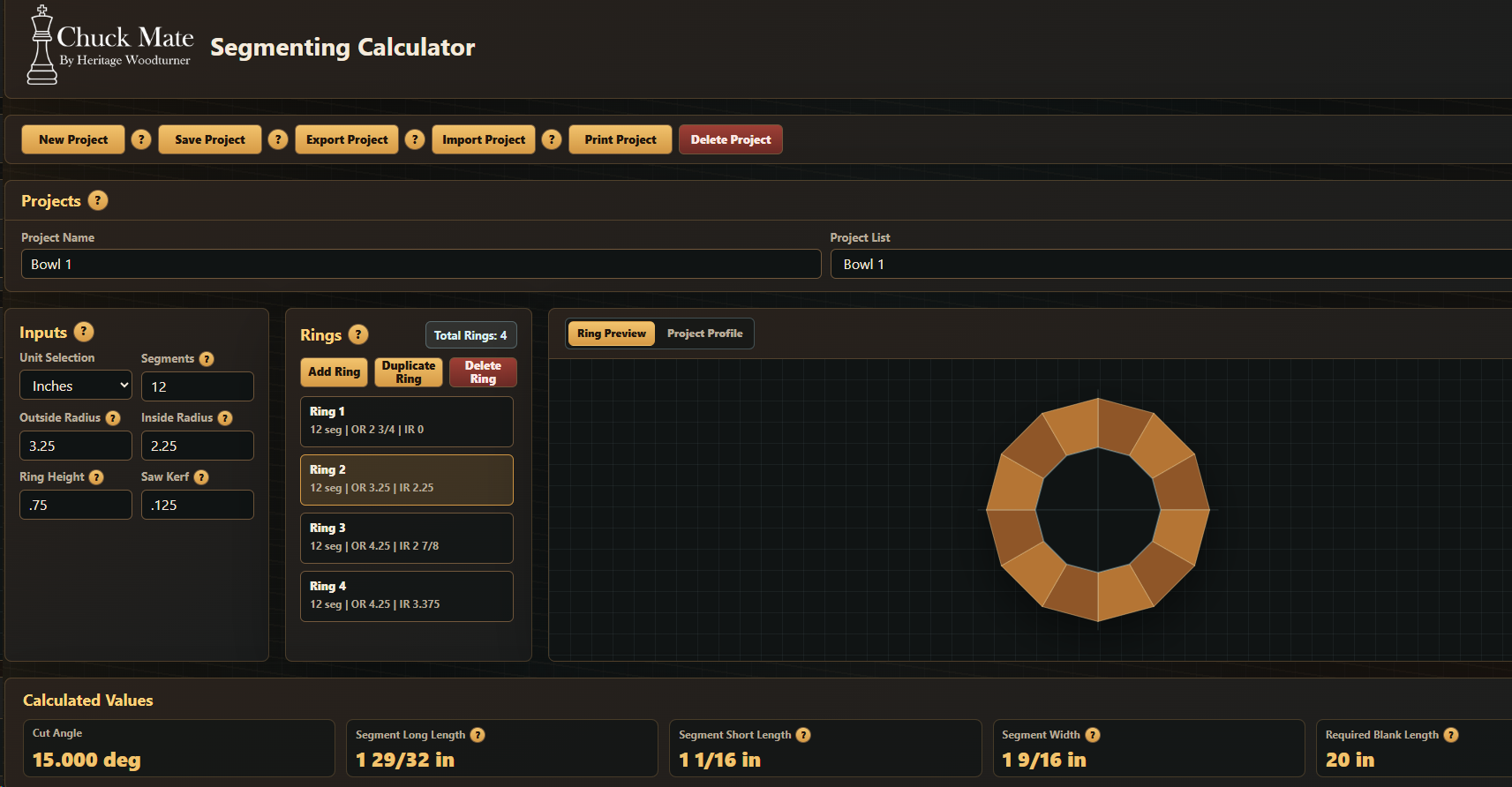Show help for Saw Kerf
This screenshot has width=1512, height=787.
coord(201,477)
